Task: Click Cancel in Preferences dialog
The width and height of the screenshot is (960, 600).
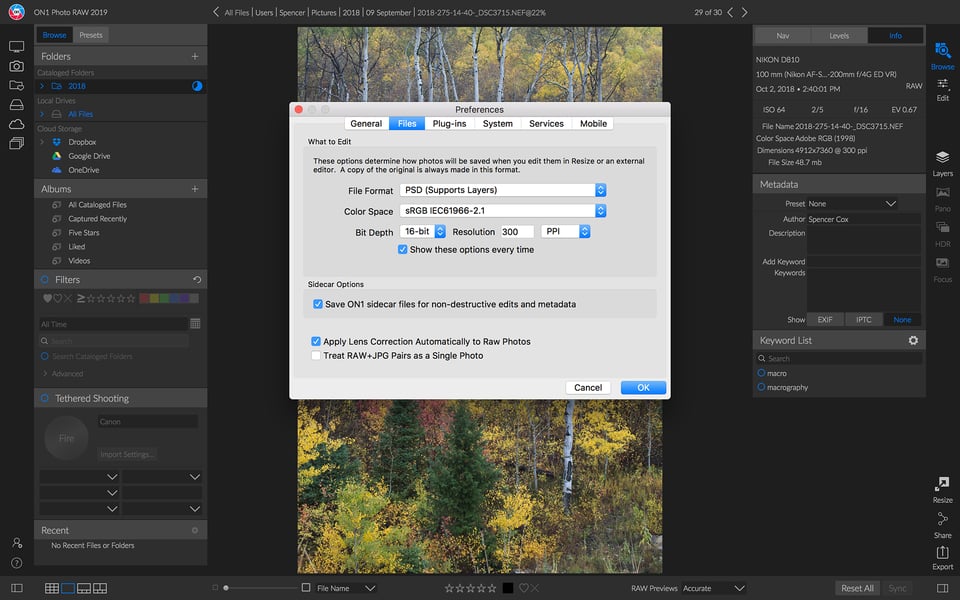Action: (588, 388)
